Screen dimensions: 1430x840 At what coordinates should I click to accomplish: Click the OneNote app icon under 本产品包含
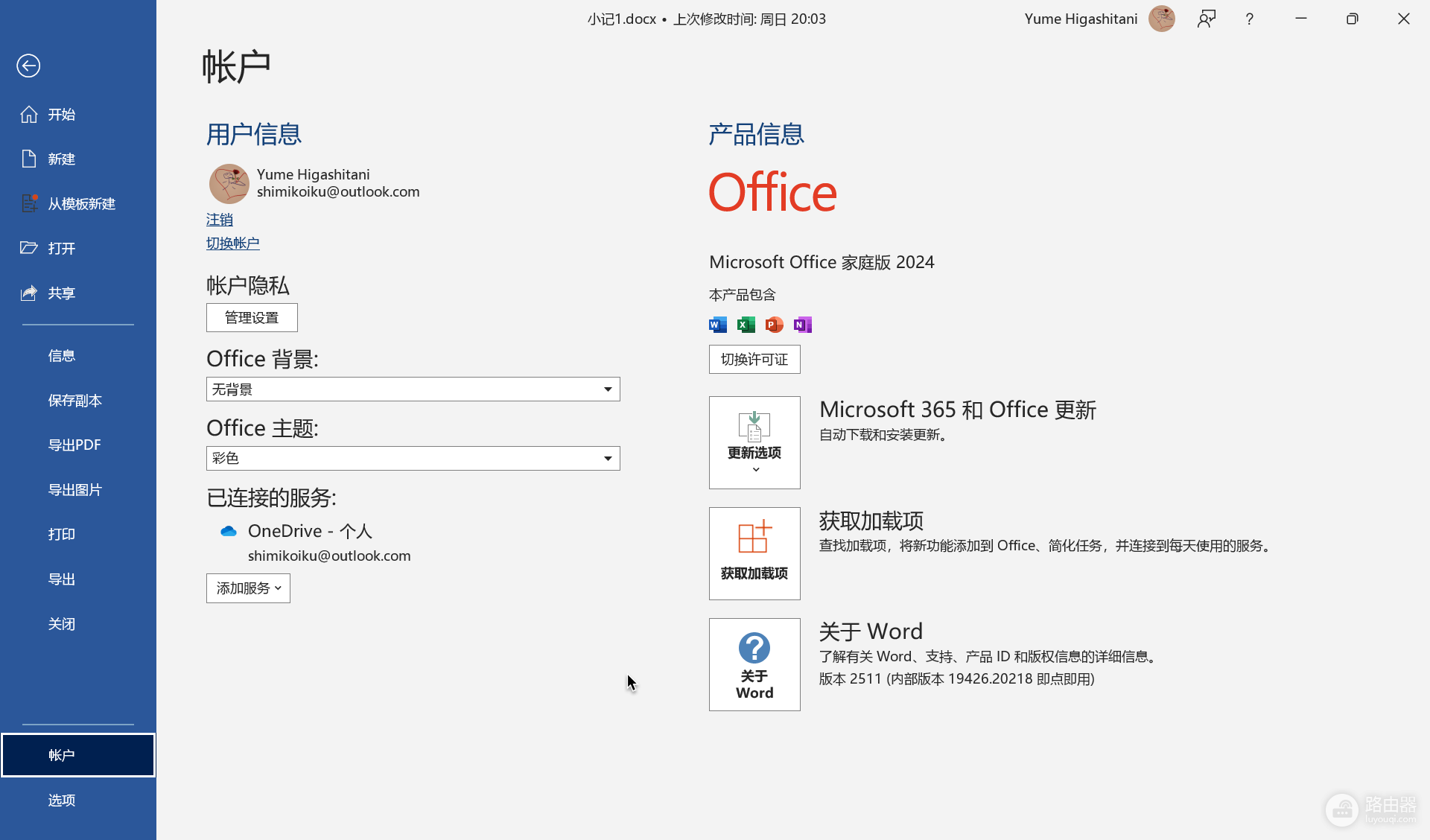pyautogui.click(x=803, y=325)
